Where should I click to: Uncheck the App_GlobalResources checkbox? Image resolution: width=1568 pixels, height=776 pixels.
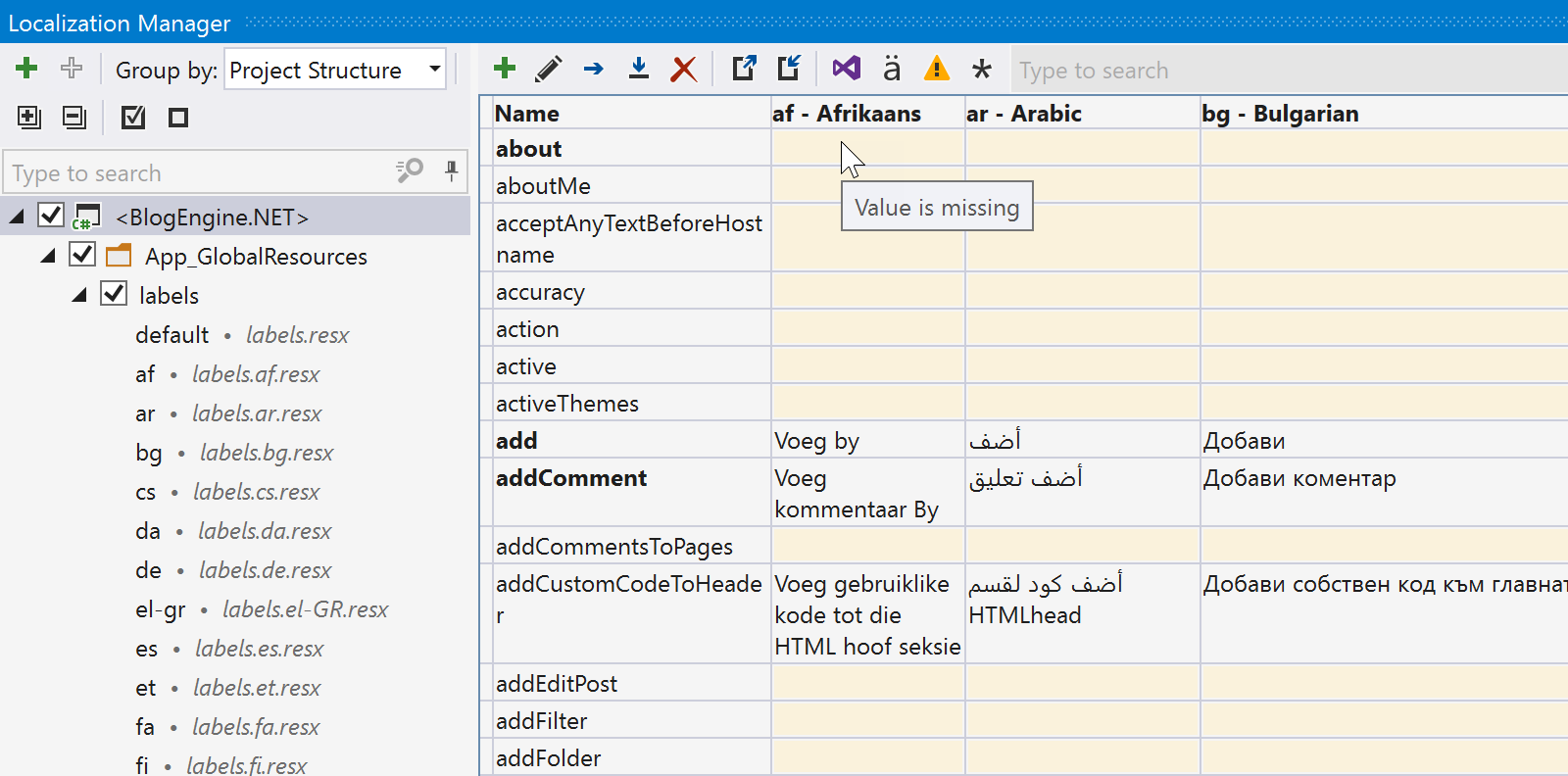click(x=82, y=254)
